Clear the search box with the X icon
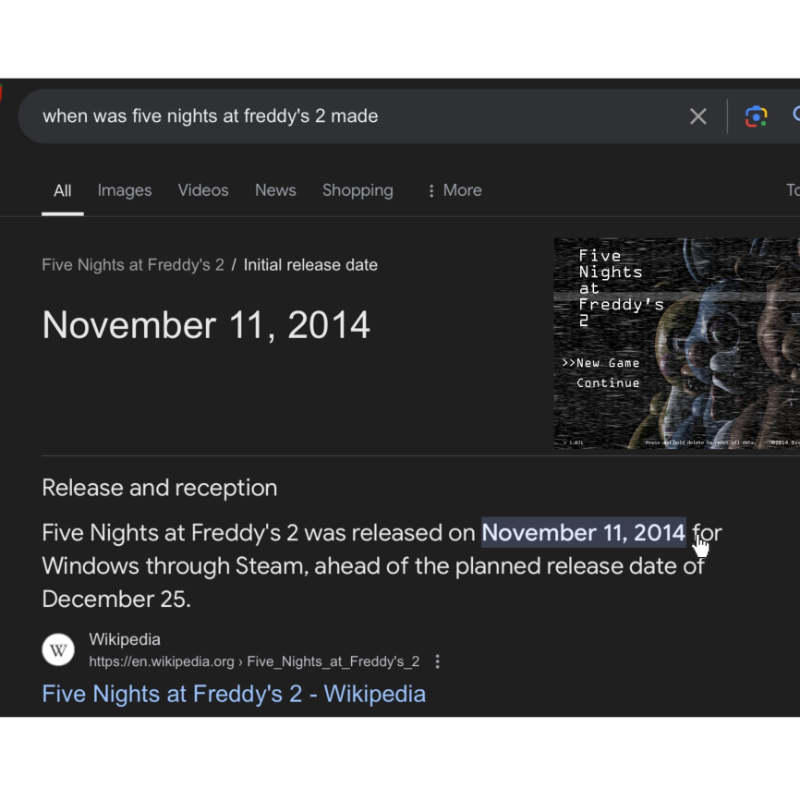Image resolution: width=800 pixels, height=800 pixels. 698,117
